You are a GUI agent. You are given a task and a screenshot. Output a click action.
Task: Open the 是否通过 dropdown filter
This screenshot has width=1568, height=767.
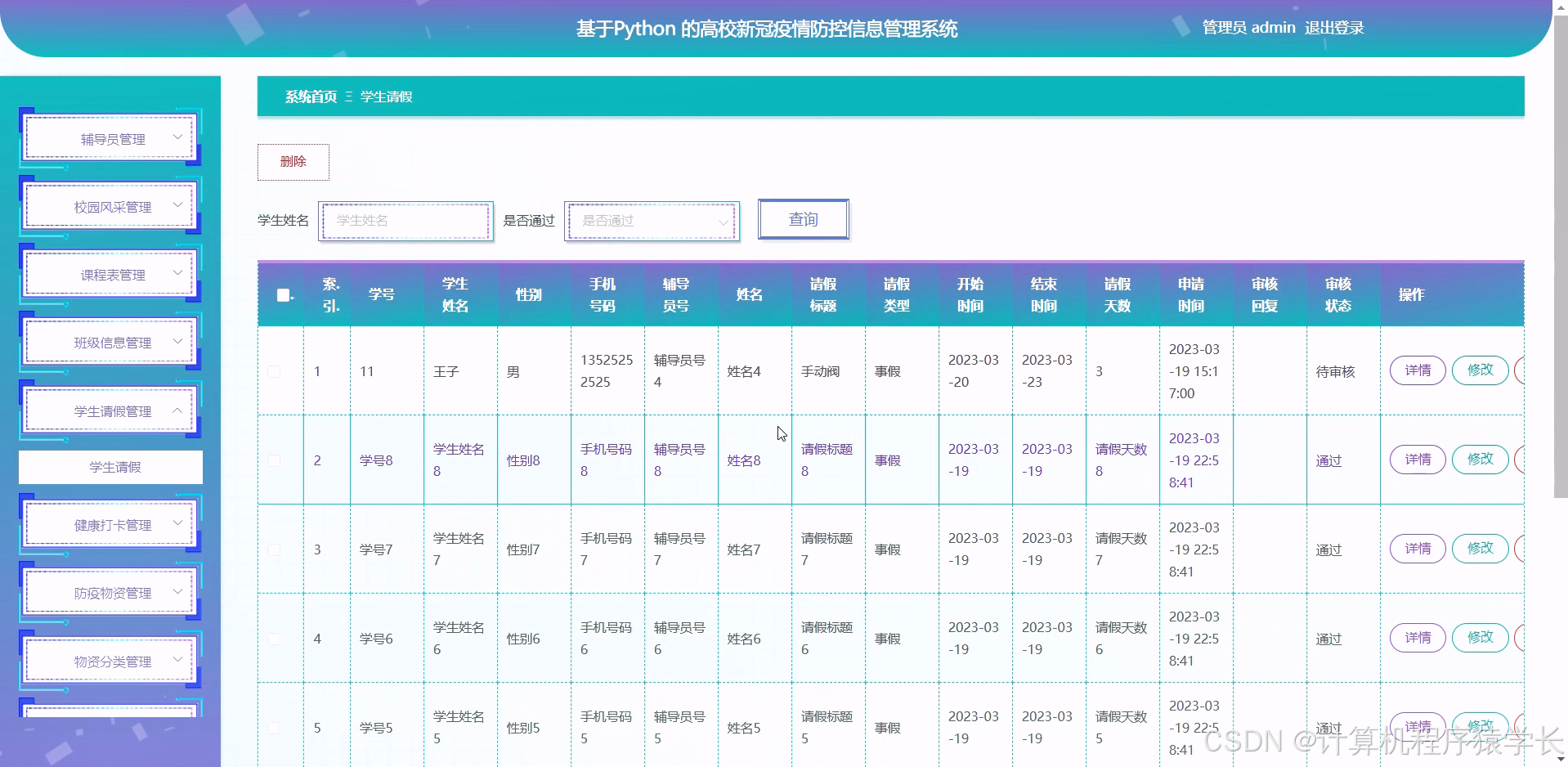(652, 221)
